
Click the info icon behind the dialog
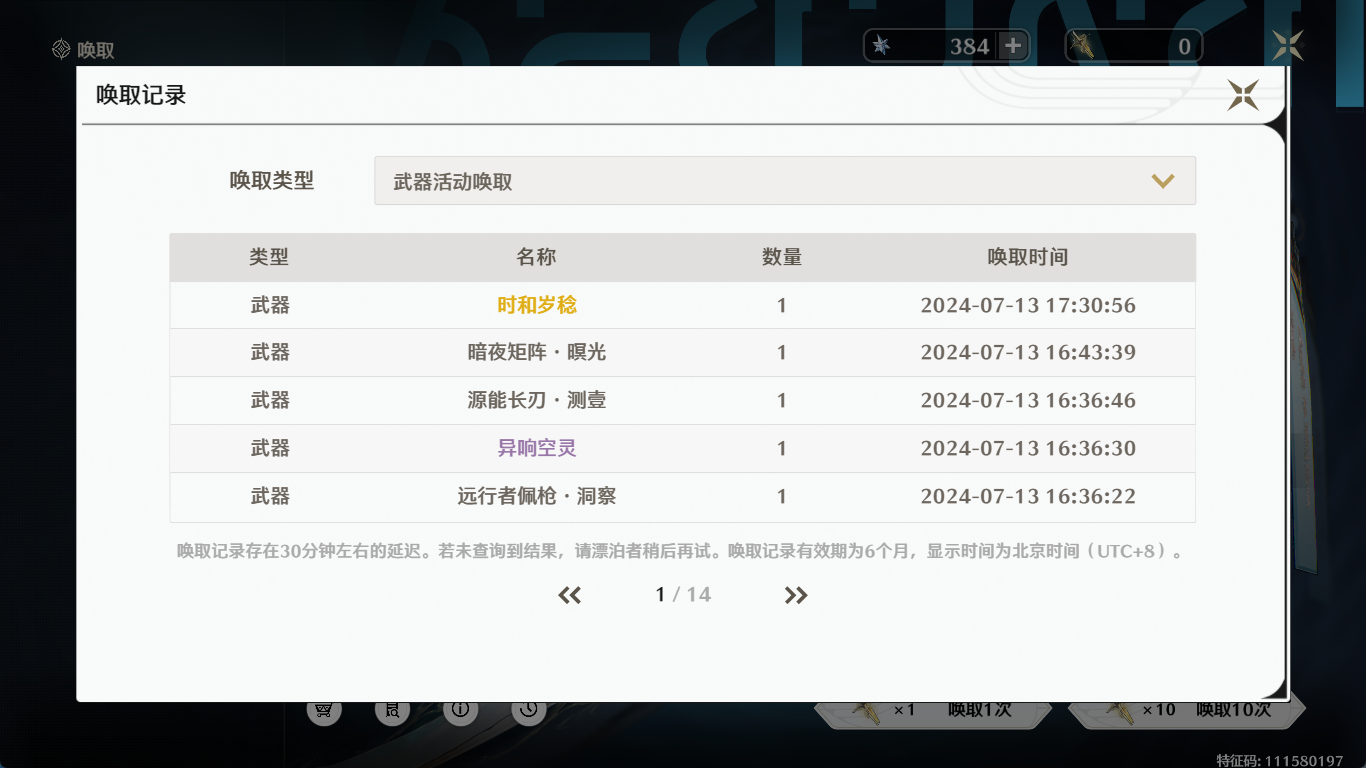click(460, 710)
